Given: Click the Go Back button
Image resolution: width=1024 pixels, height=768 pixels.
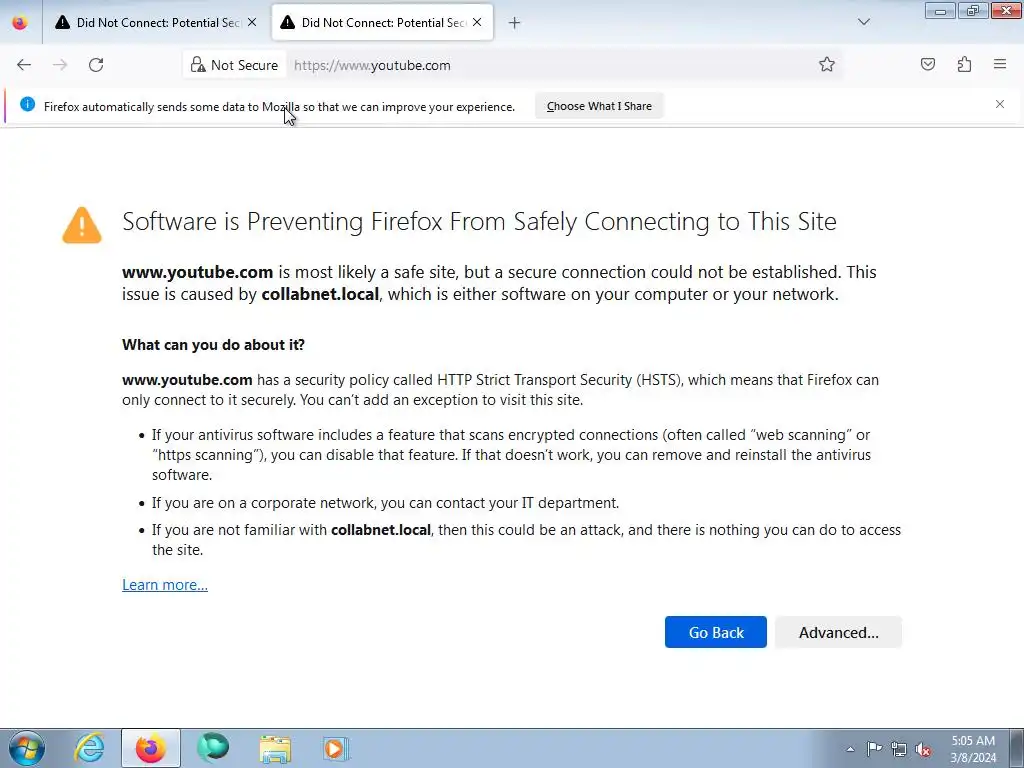Looking at the screenshot, I should coord(716,632).
